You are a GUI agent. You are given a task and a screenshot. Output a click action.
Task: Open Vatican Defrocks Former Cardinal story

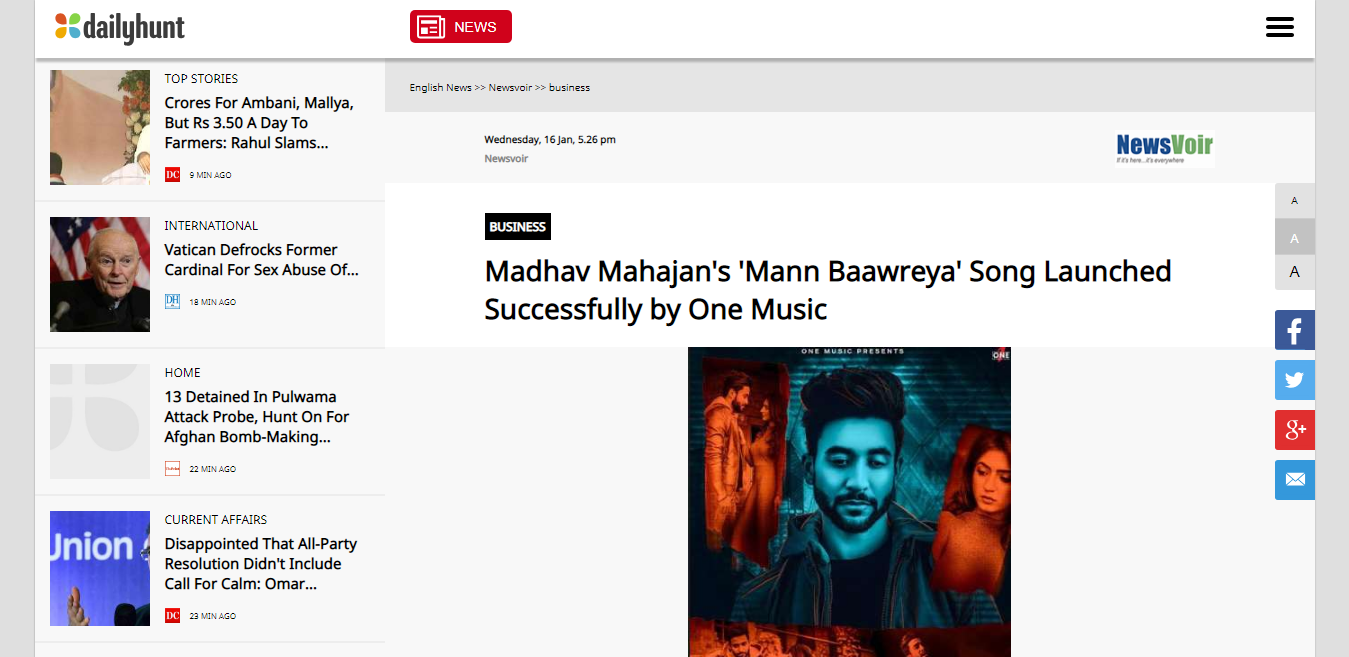click(261, 260)
